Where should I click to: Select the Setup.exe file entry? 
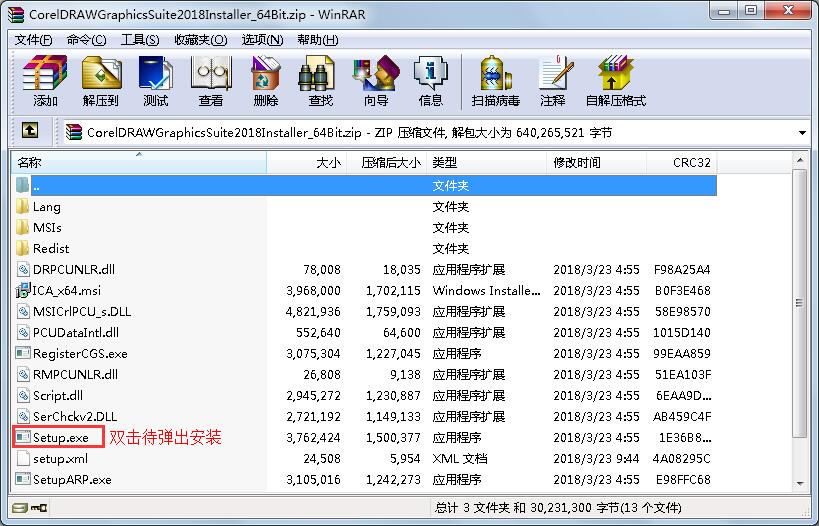click(x=60, y=437)
